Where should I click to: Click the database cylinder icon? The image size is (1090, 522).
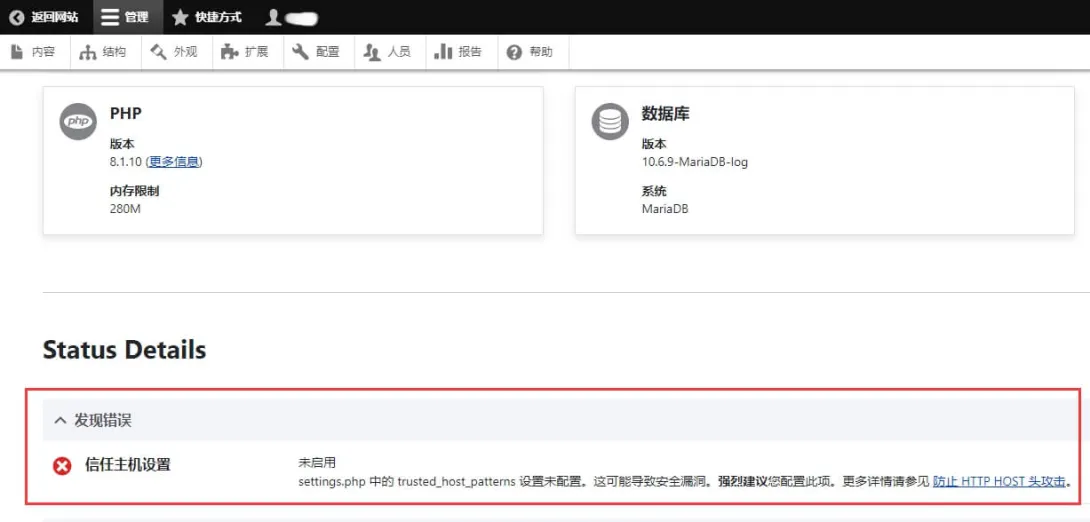pos(610,121)
